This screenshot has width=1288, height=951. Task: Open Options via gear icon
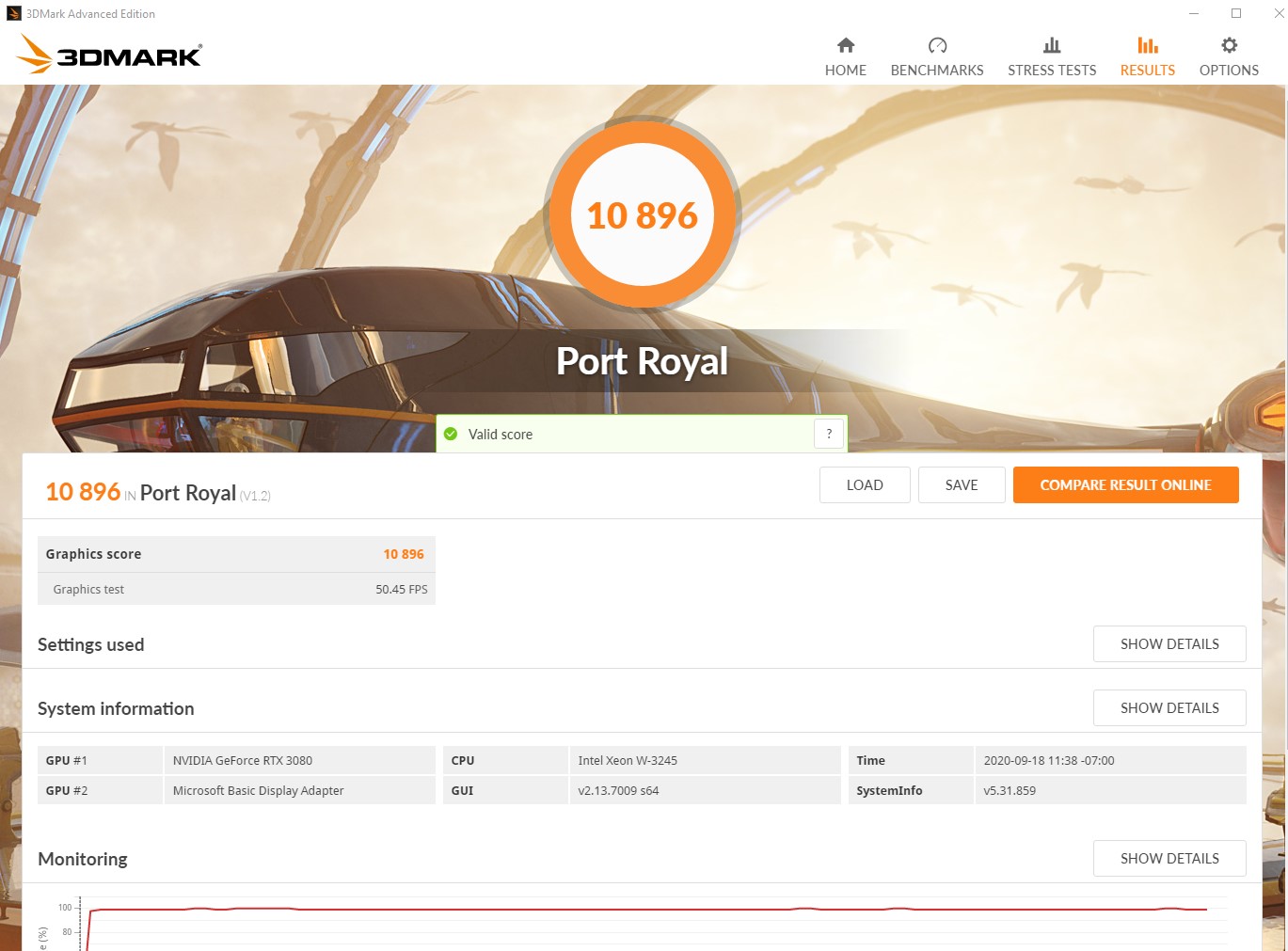click(x=1229, y=45)
